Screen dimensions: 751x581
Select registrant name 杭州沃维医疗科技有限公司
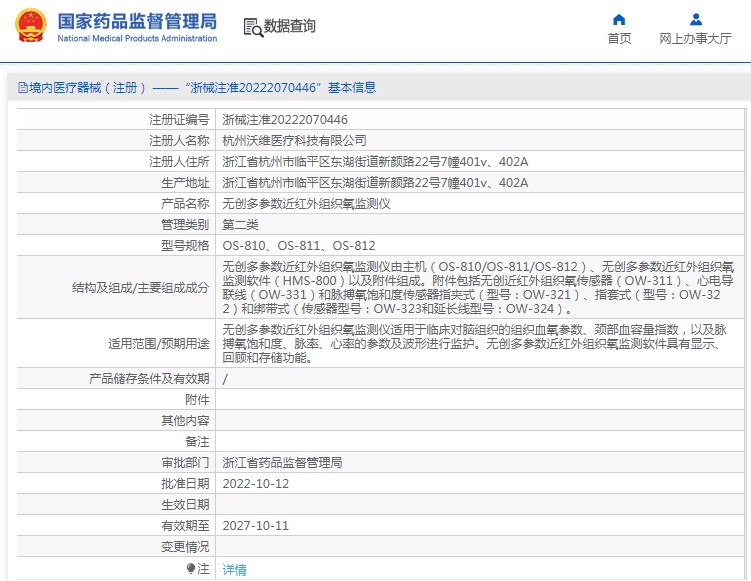click(295, 141)
